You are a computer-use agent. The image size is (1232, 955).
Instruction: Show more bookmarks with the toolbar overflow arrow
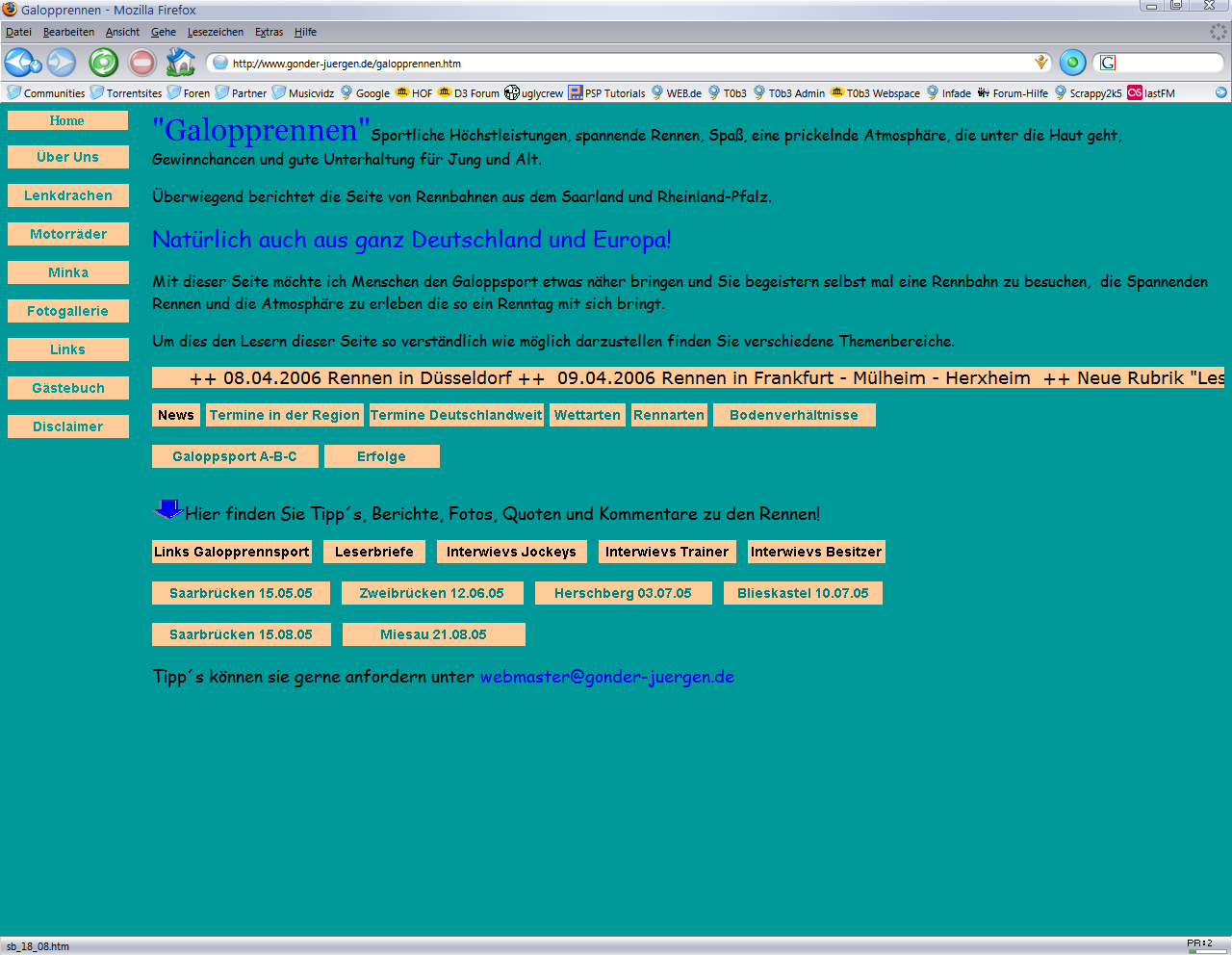coord(1221,93)
